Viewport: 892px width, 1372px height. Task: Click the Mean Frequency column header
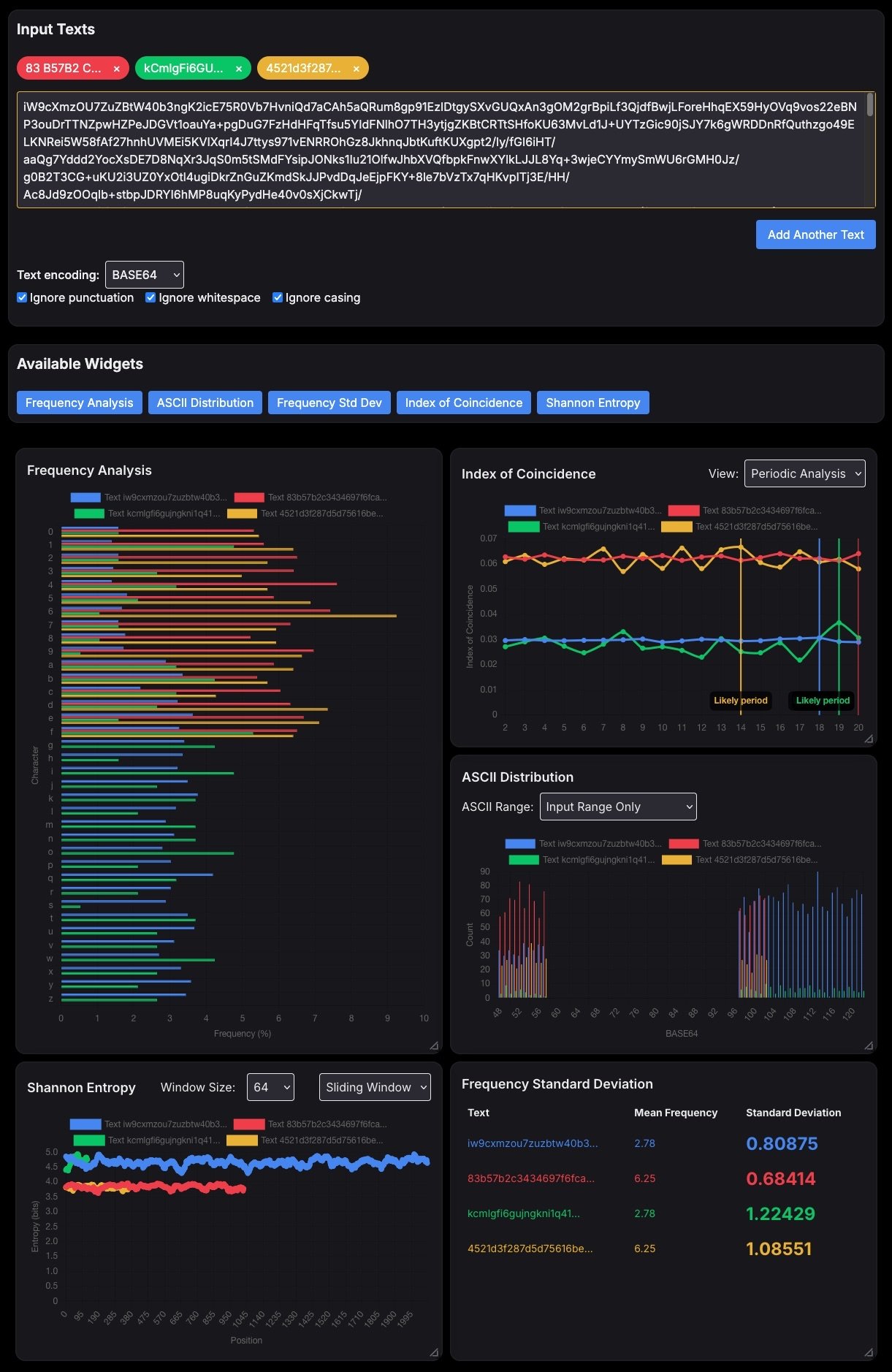click(x=676, y=1113)
